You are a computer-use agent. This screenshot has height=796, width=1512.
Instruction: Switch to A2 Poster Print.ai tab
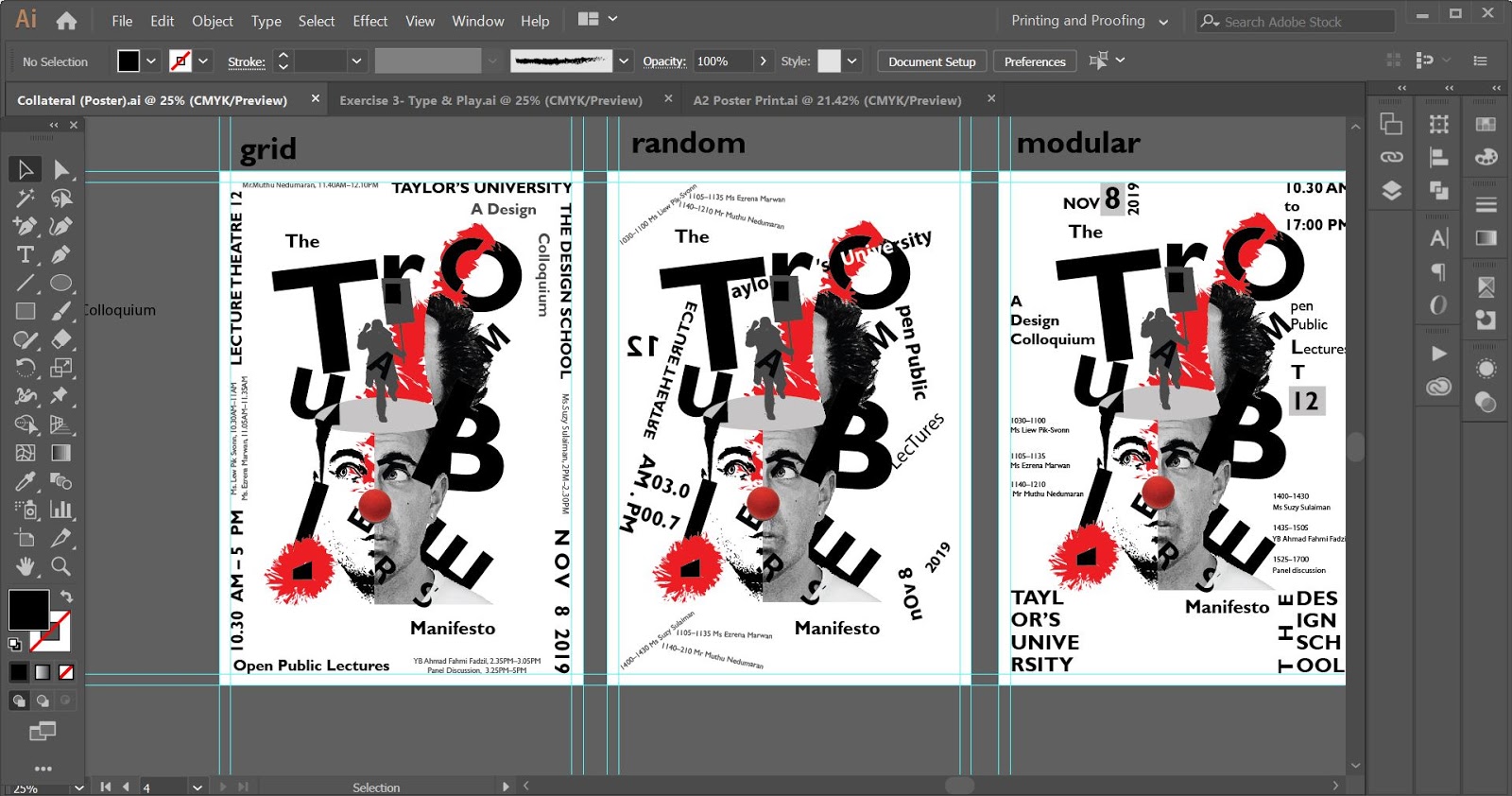(828, 100)
